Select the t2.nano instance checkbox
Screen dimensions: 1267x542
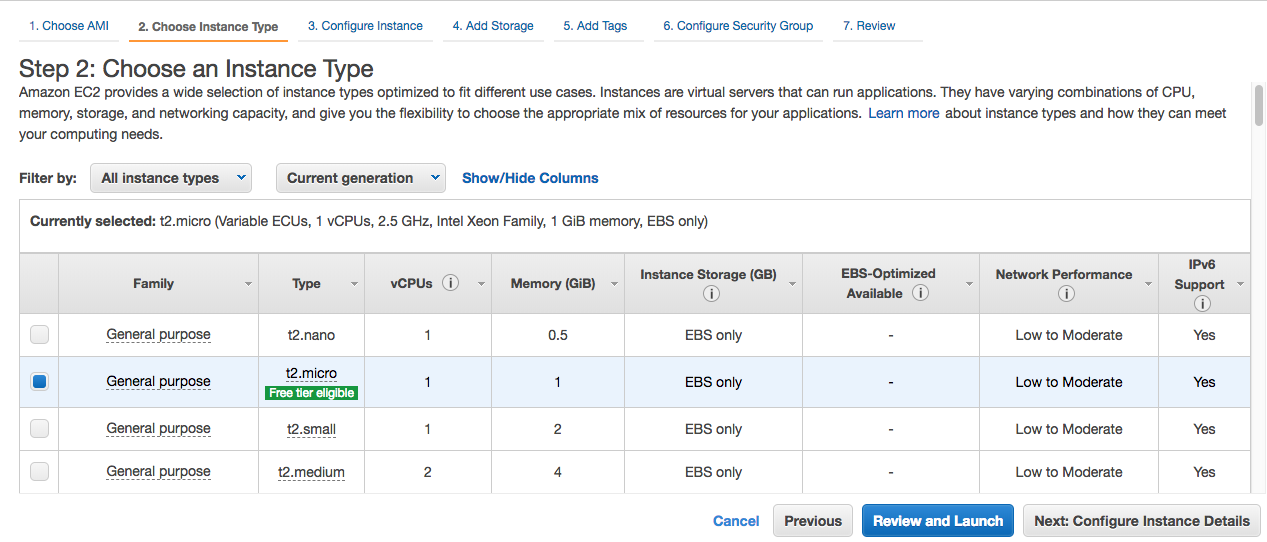click(x=39, y=335)
